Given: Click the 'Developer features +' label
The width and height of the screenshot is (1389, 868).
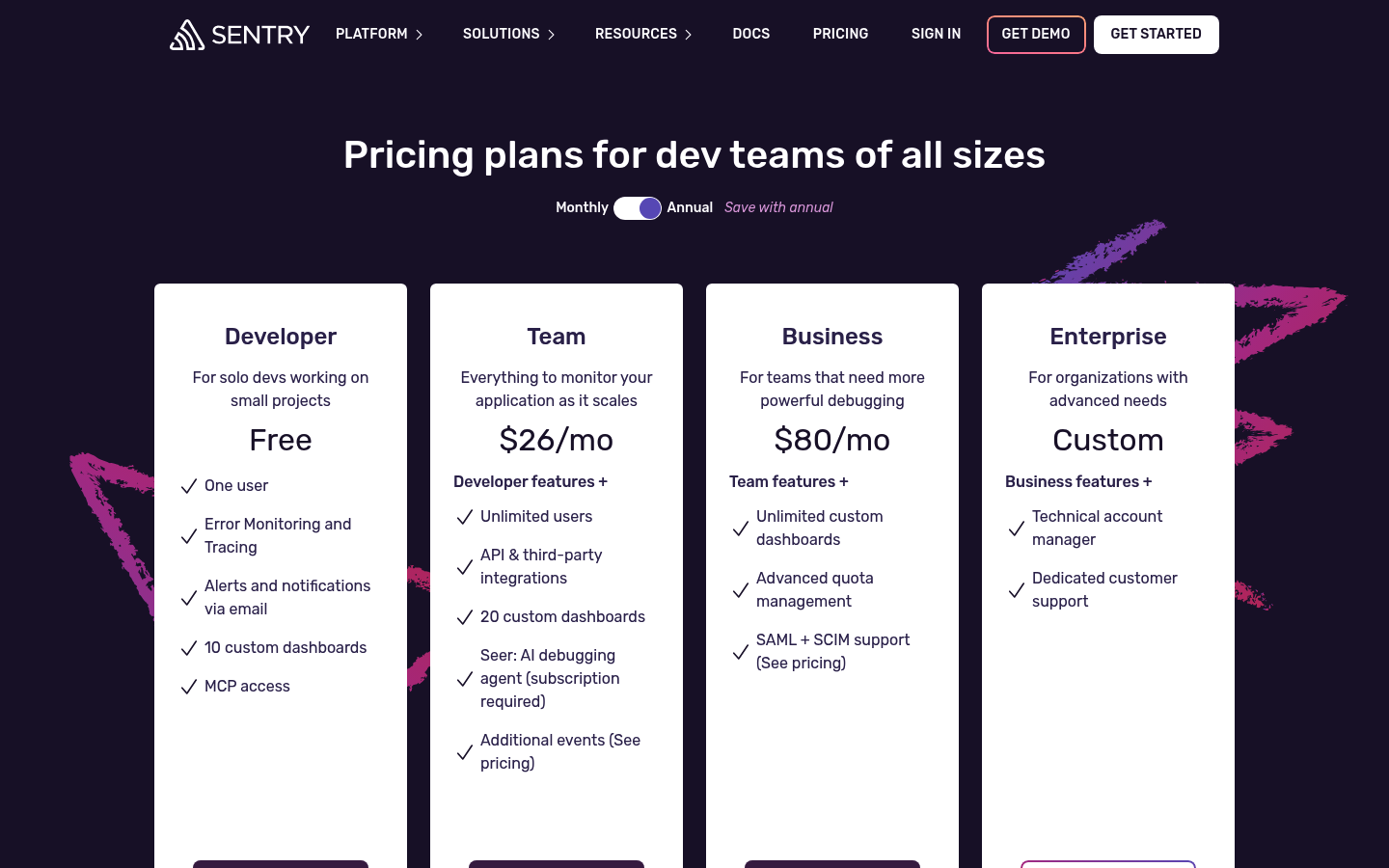Looking at the screenshot, I should tap(531, 481).
